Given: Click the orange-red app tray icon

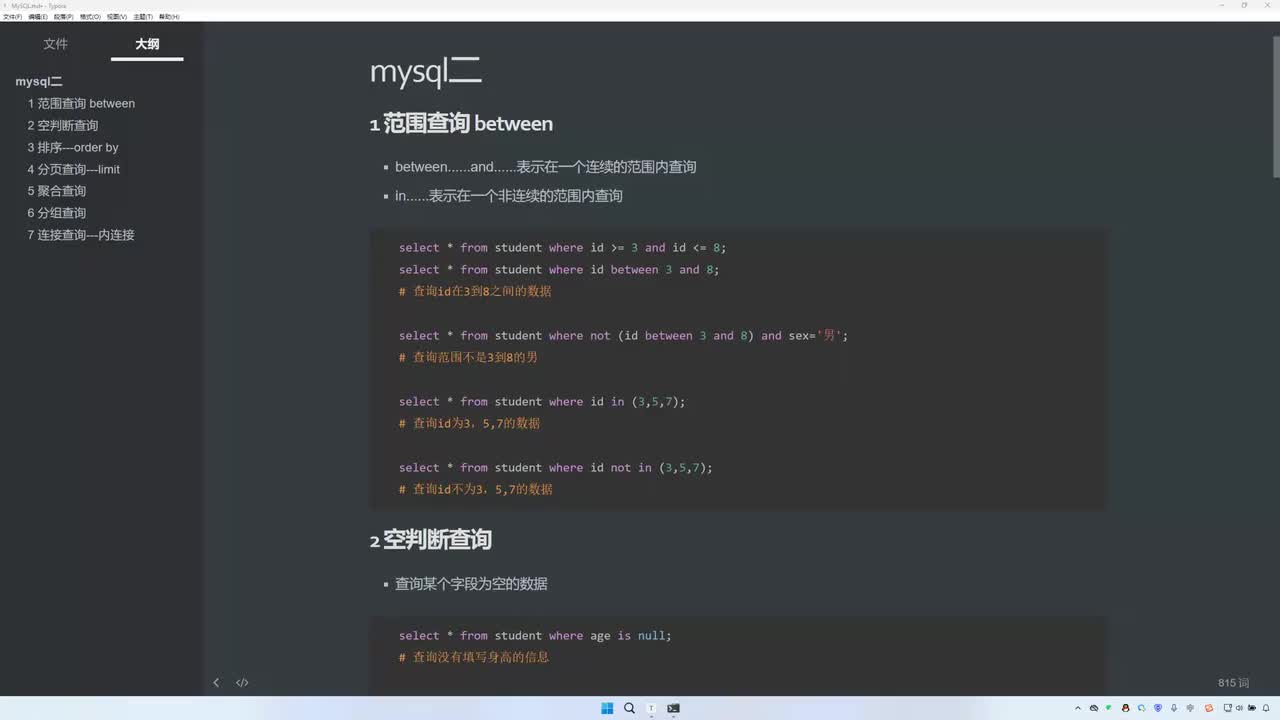Looking at the screenshot, I should (1208, 708).
